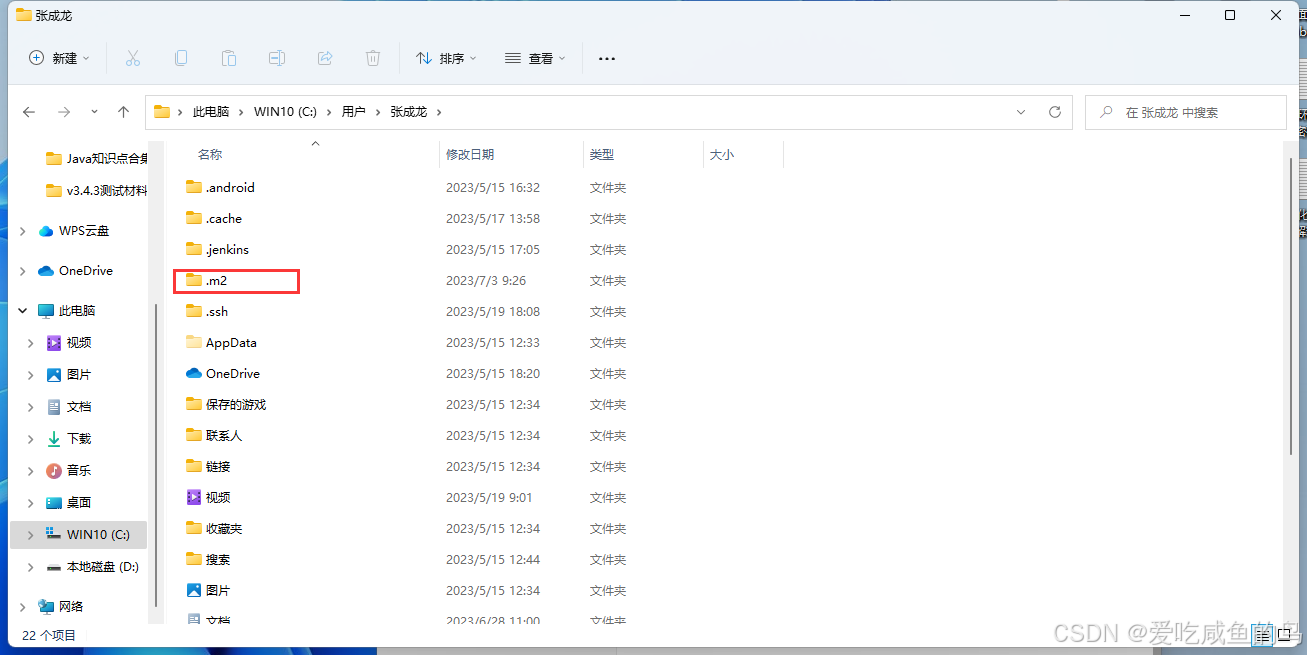Click the Copy icon in toolbar
The width and height of the screenshot is (1307, 655).
click(x=181, y=58)
